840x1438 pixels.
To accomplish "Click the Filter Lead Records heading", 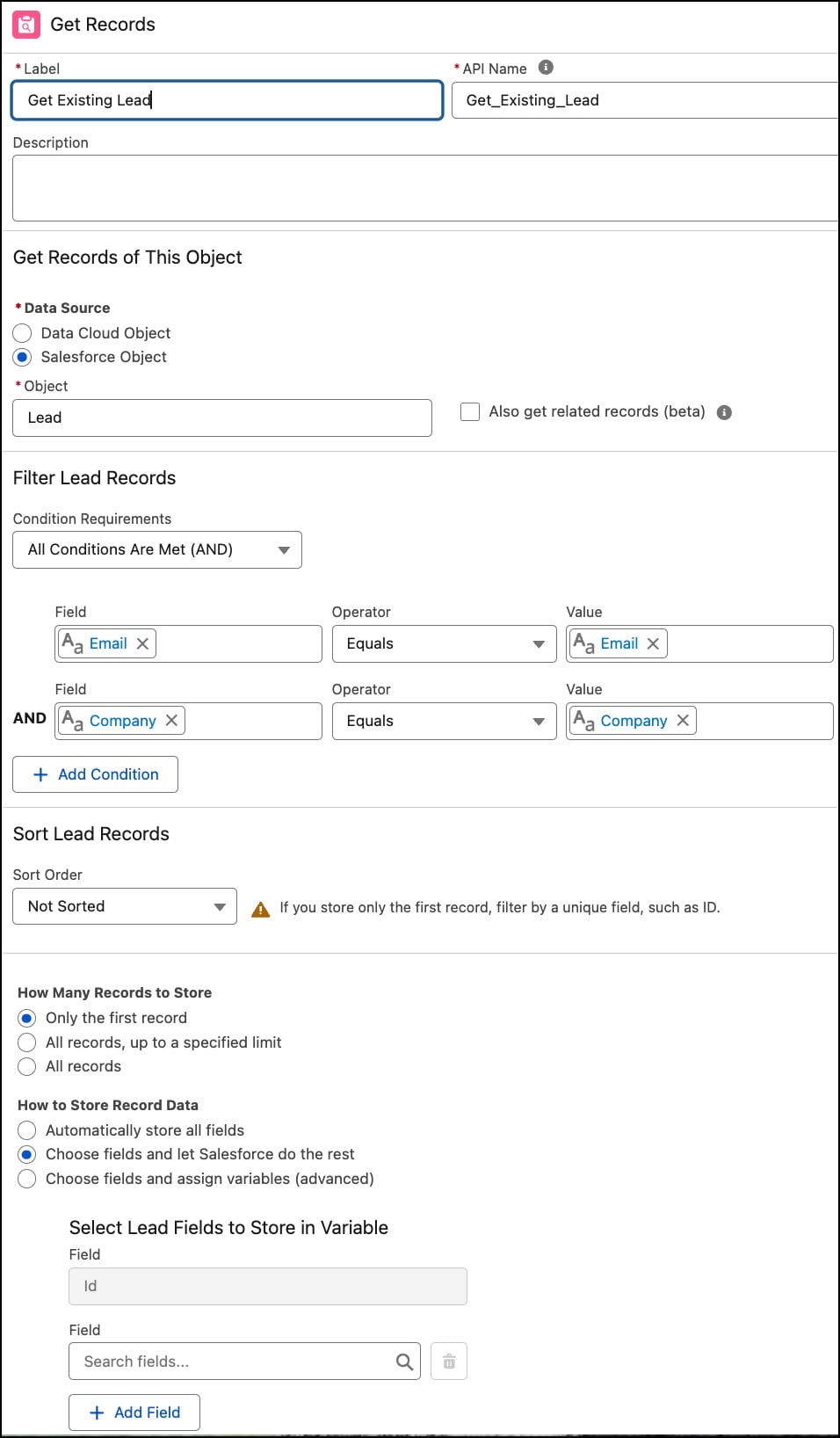I will (94, 478).
